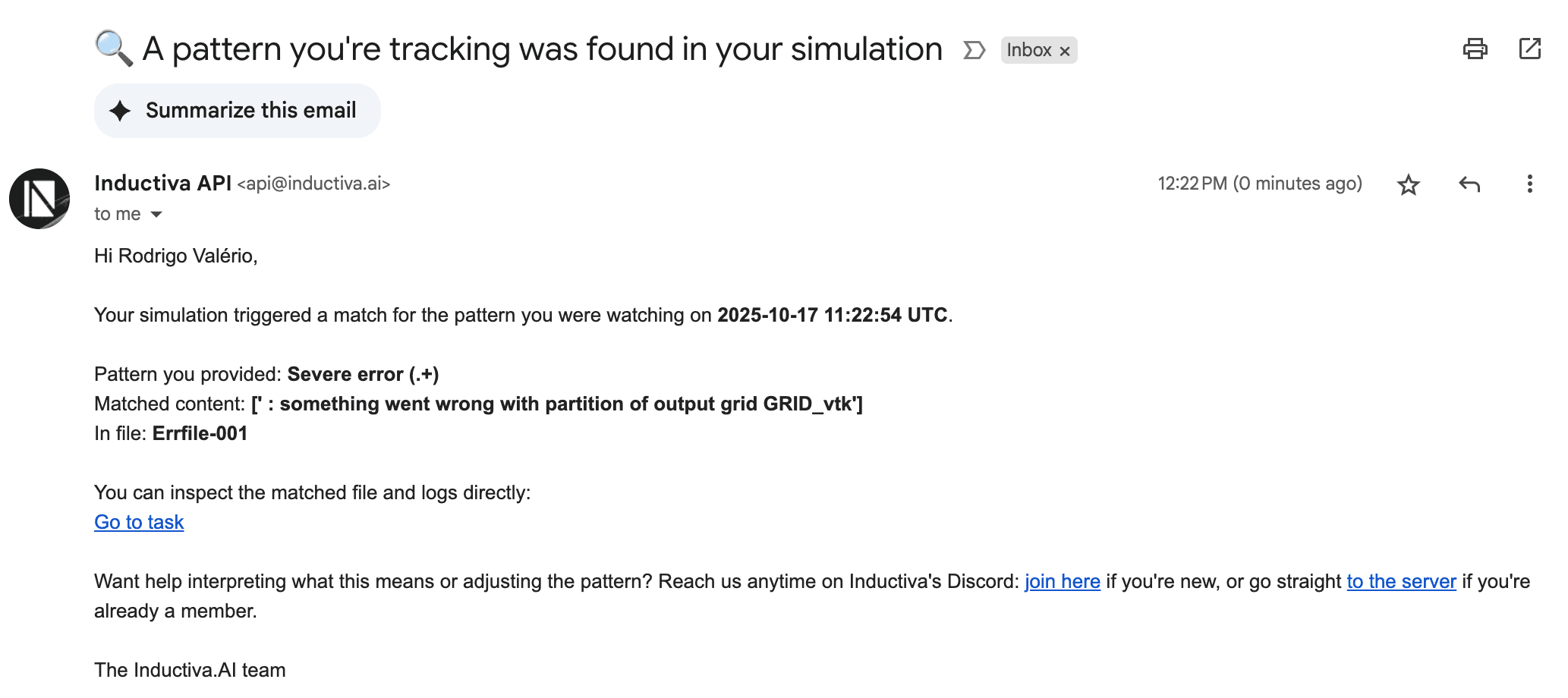Remove the Inbox label with its x
The height and width of the screenshot is (698, 1568).
pyautogui.click(x=1066, y=50)
